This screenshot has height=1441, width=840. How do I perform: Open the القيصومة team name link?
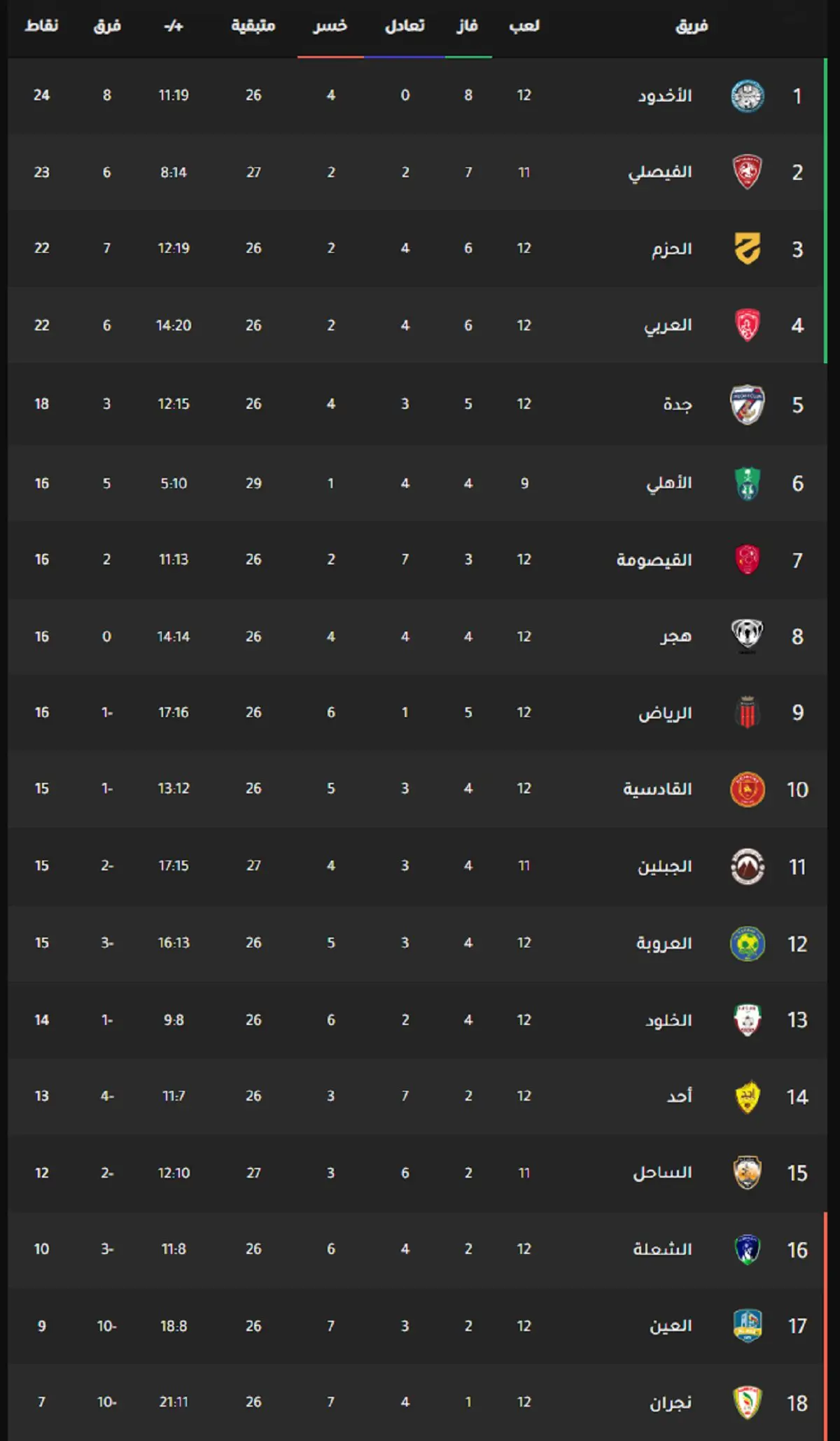tap(654, 560)
